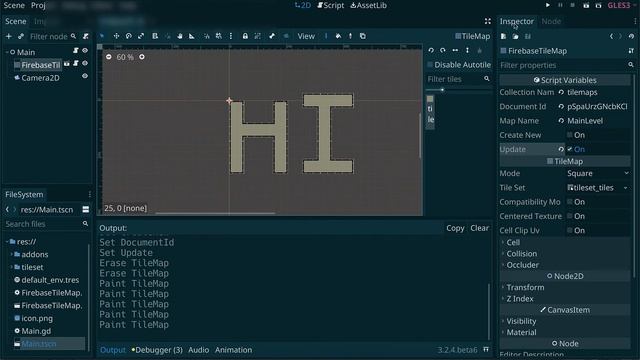
Task: Hide the Camera2D node
Action: (85, 76)
